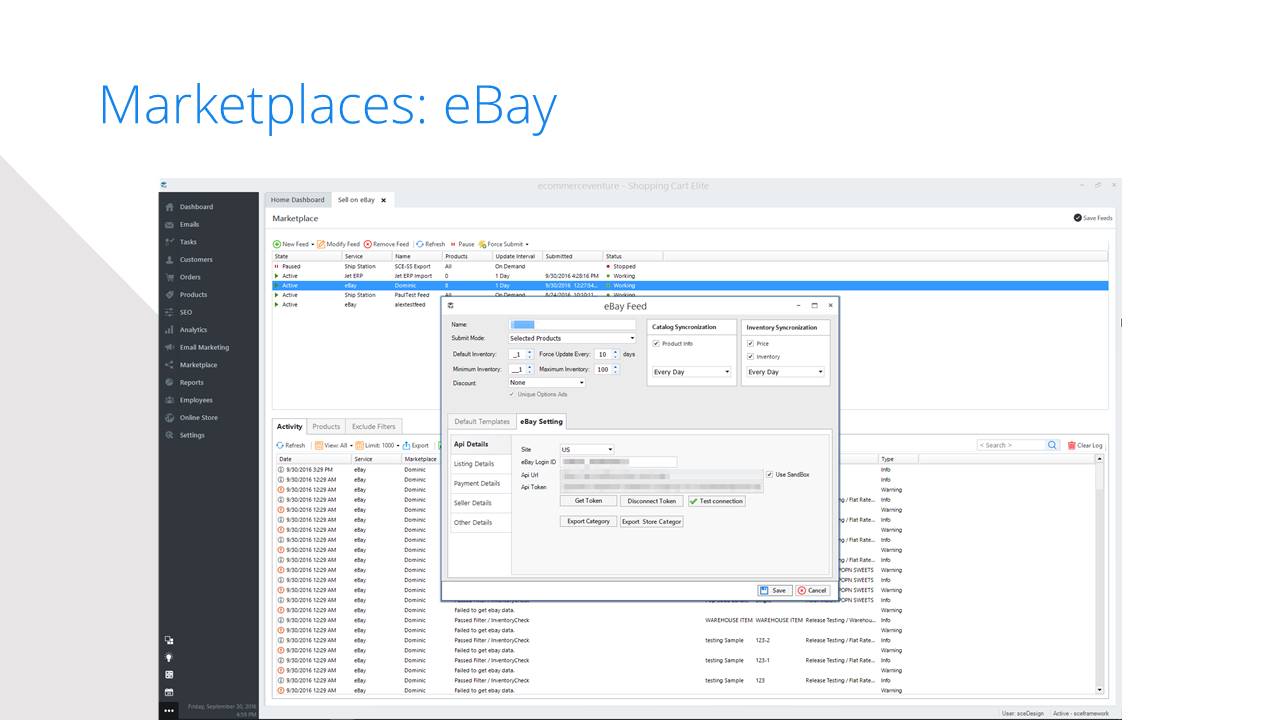The width and height of the screenshot is (1280, 720).
Task: Click the Save Feeds icon
Action: coord(1077,218)
